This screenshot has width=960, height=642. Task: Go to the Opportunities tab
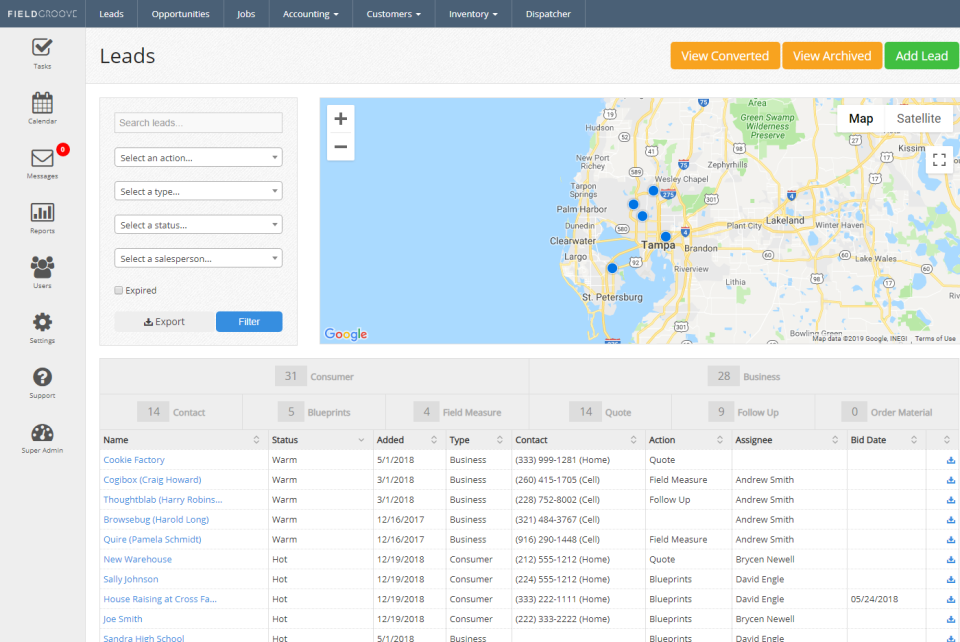(180, 13)
